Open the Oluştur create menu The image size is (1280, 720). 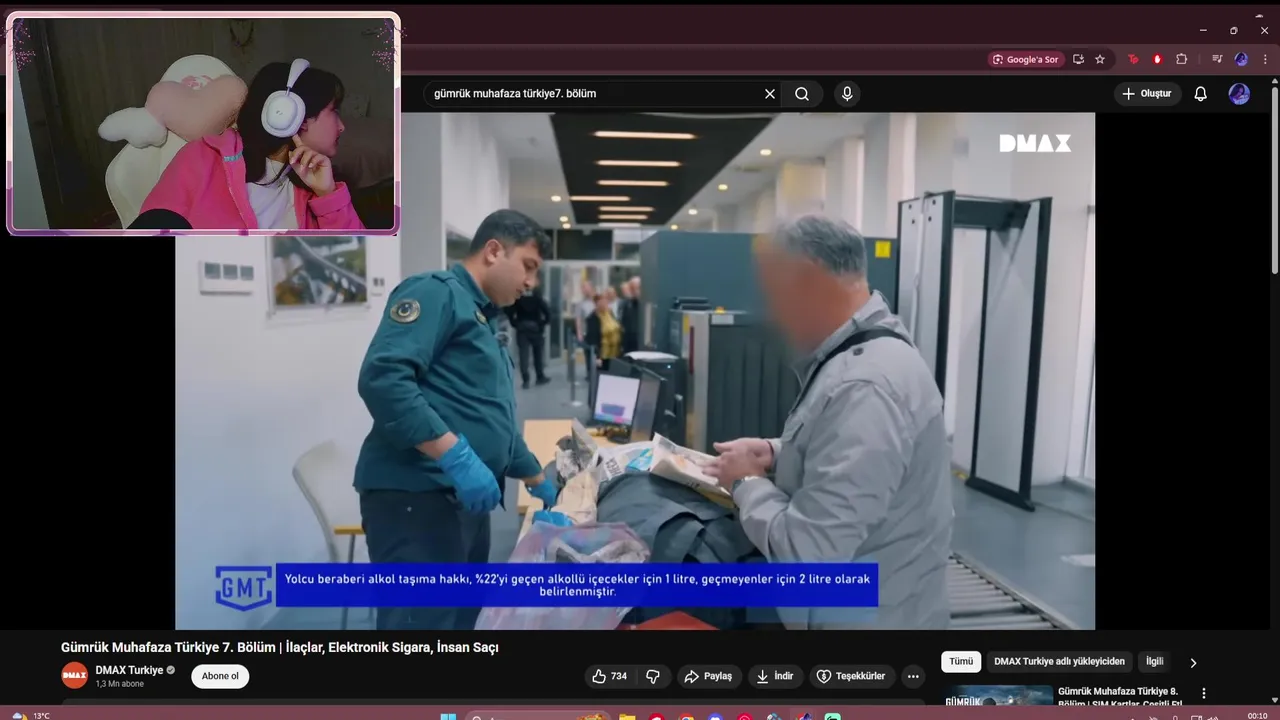click(1147, 93)
